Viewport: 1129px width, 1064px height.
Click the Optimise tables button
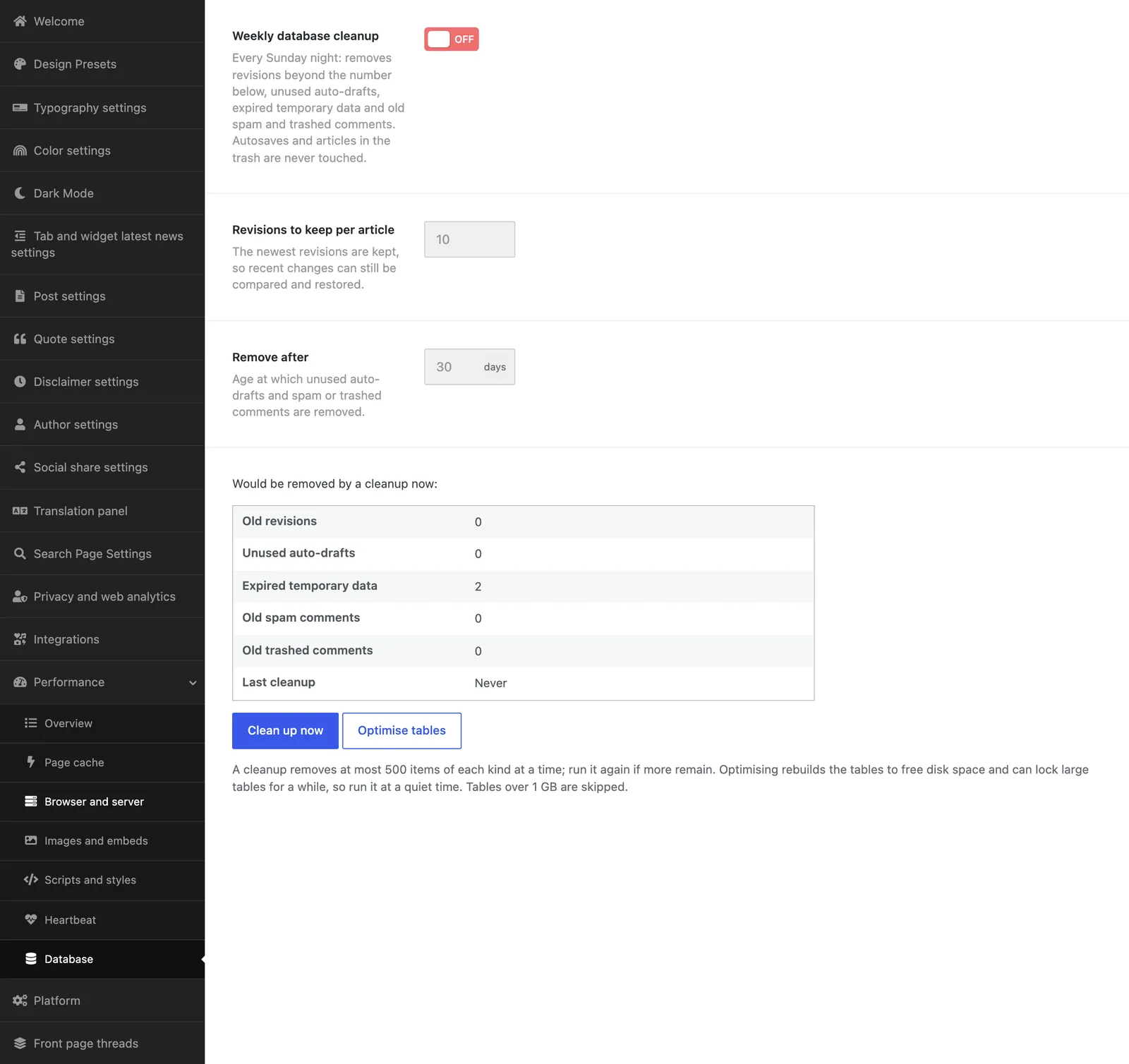click(x=402, y=731)
